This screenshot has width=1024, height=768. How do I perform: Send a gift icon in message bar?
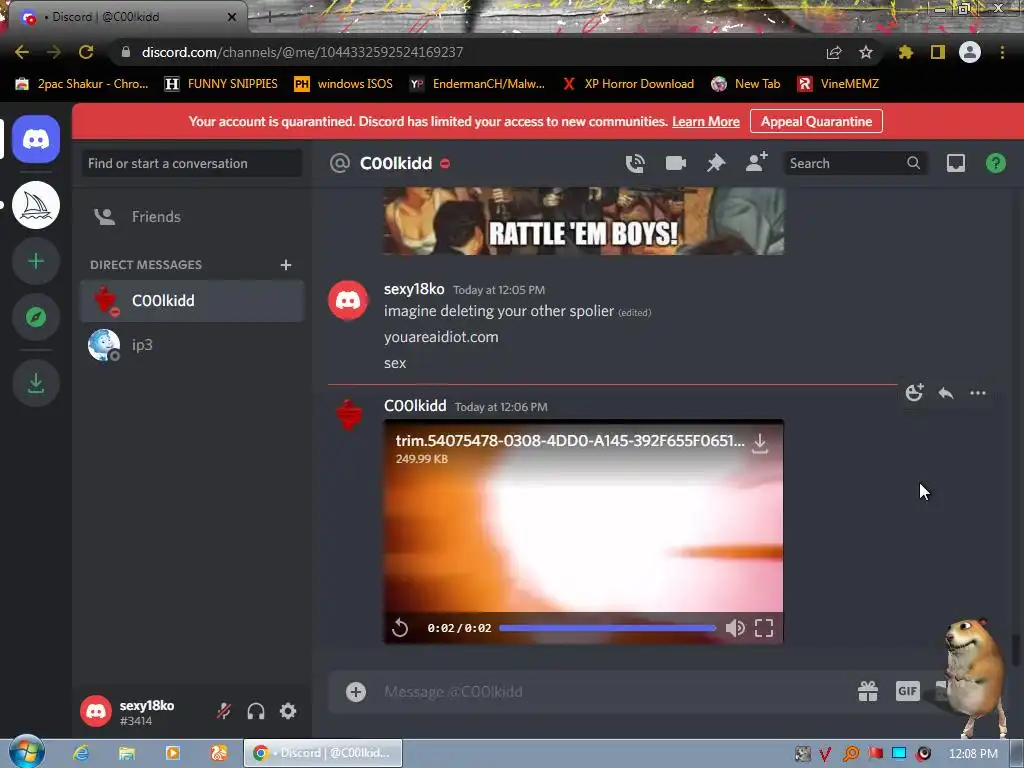tap(868, 691)
